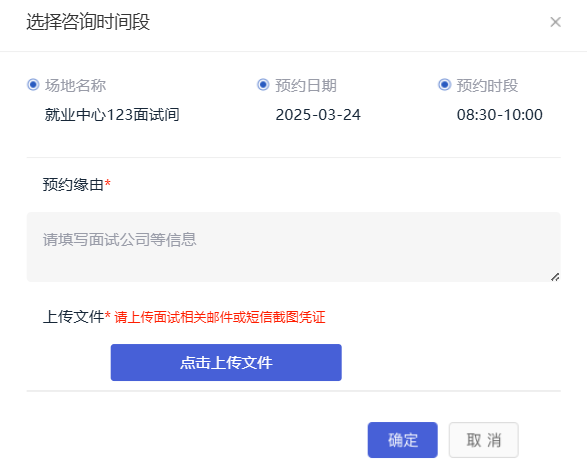Cancel with the 取消 button
Viewport: 587px width, 475px height.
484,440
